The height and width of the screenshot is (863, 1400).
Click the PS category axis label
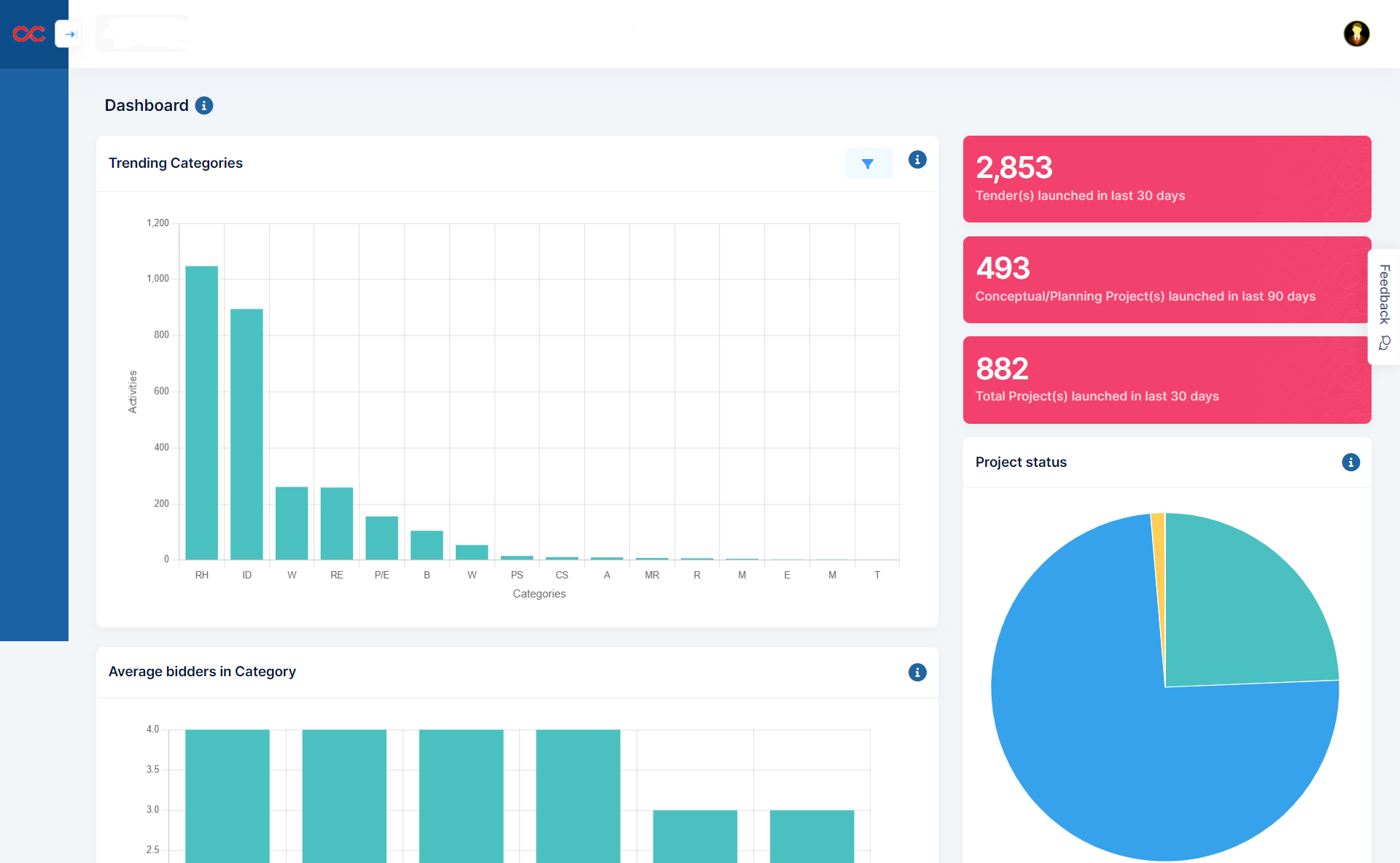(x=517, y=576)
